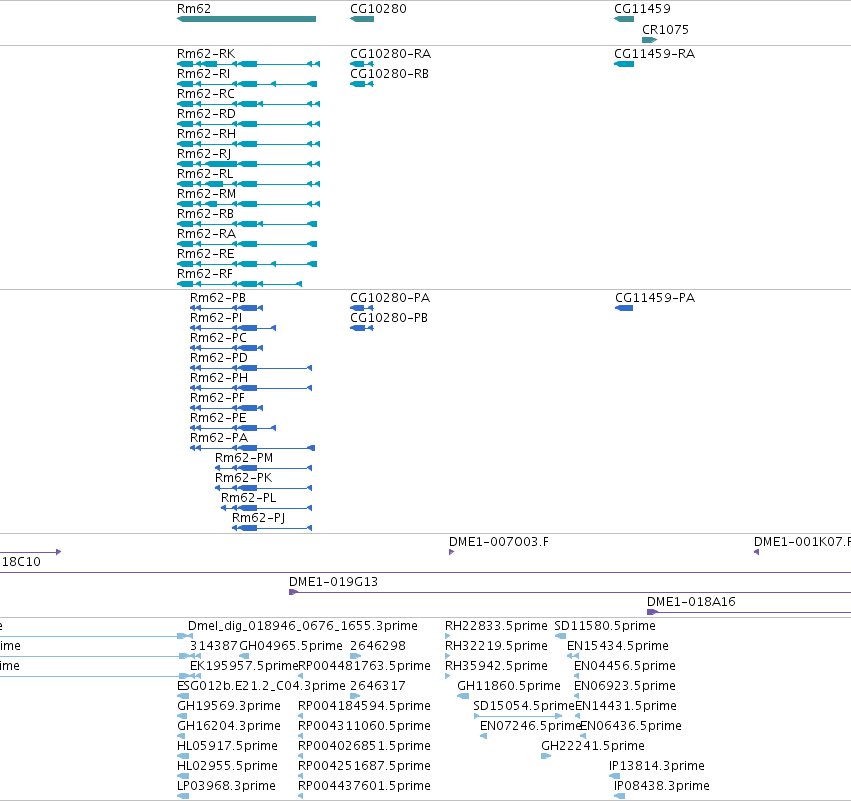This screenshot has width=851, height=801.
Task: Click the HL02955.5prime EST
Action: coord(183,776)
